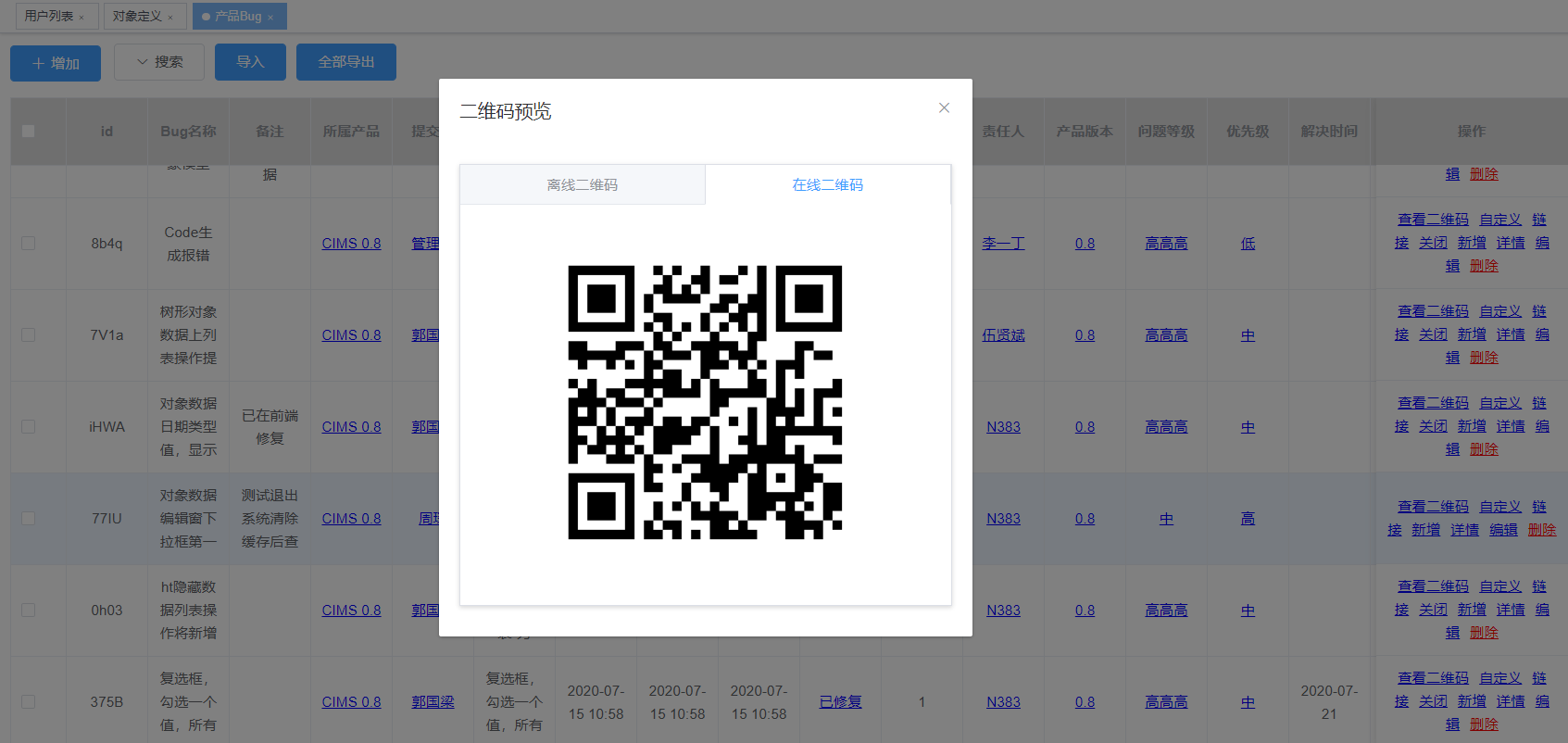Click 高高高 level link in row 8b4q
1568x743 pixels.
(x=1166, y=243)
